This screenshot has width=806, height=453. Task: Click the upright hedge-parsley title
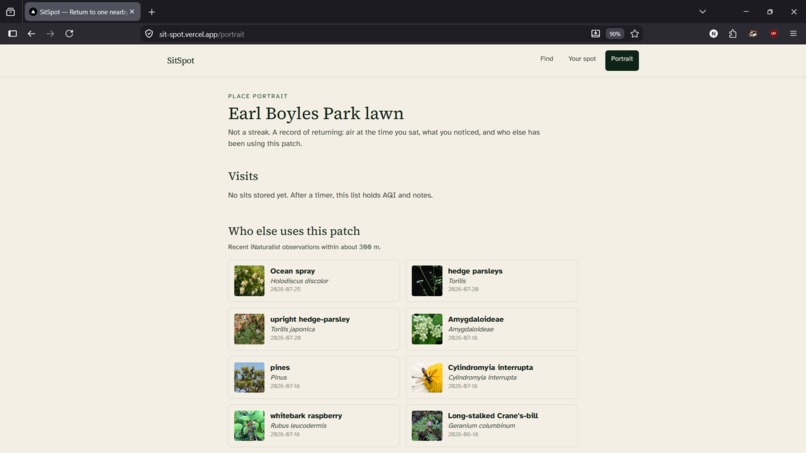pos(310,319)
